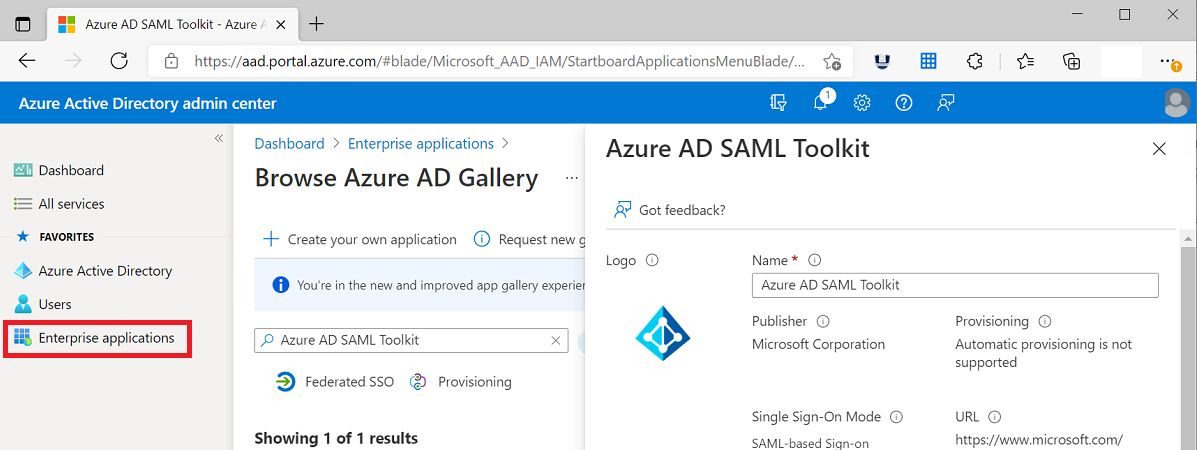The width and height of the screenshot is (1197, 450).
Task: Open more options ellipsis beside gallery title
Action: coord(572,178)
